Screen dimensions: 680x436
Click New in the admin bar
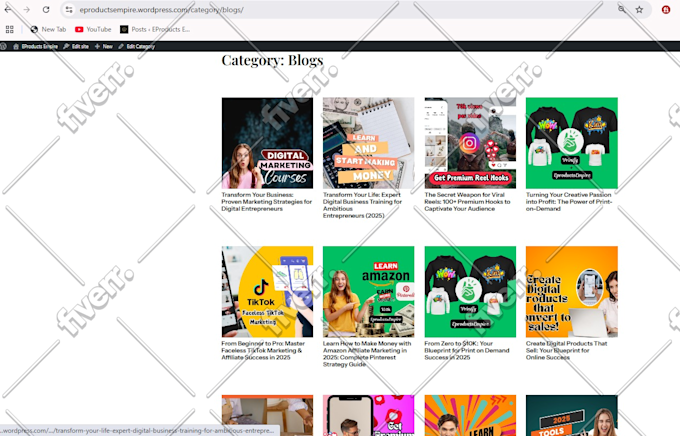point(104,46)
